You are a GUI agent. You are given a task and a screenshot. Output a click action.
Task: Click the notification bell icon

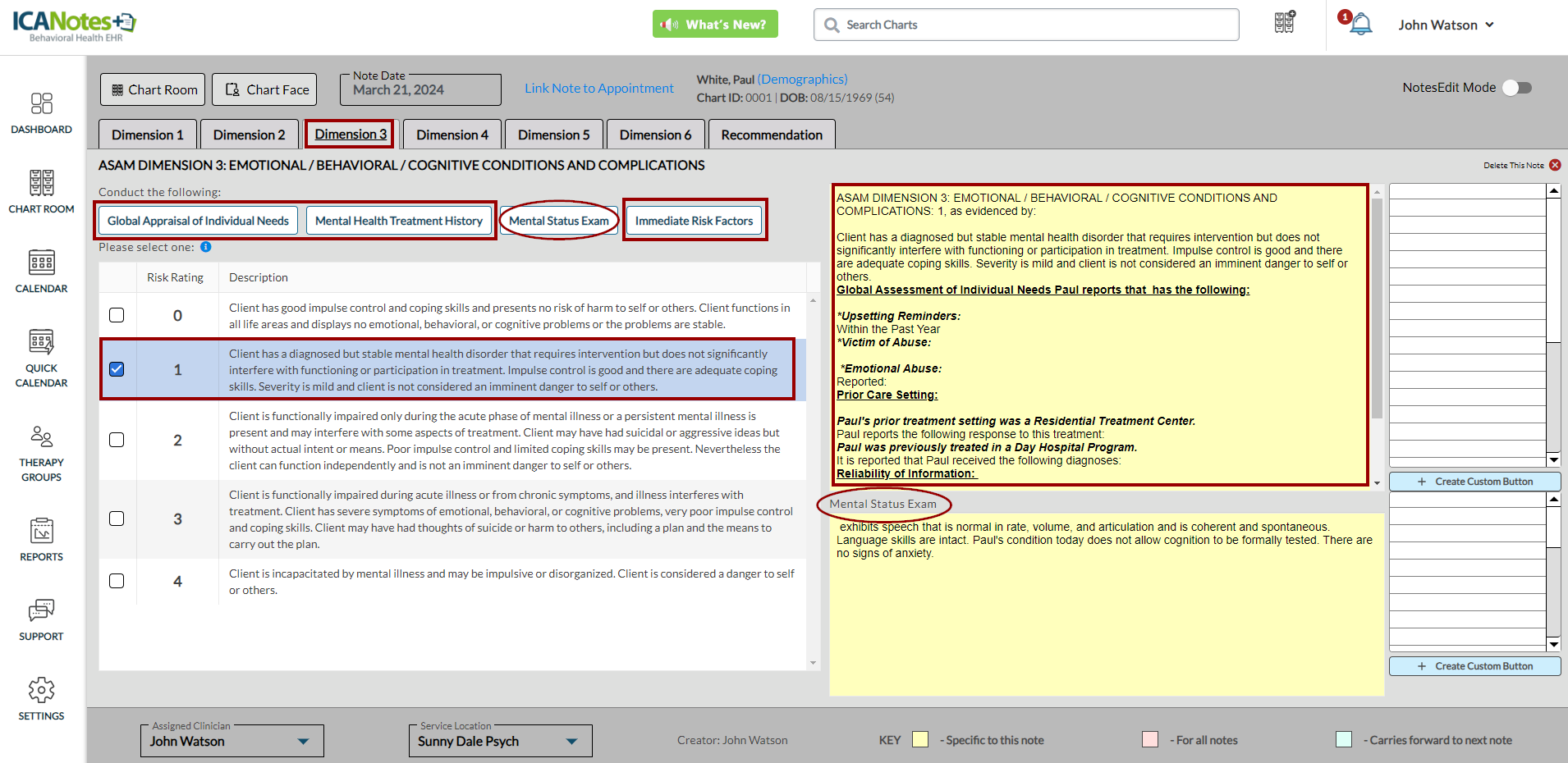(1360, 25)
